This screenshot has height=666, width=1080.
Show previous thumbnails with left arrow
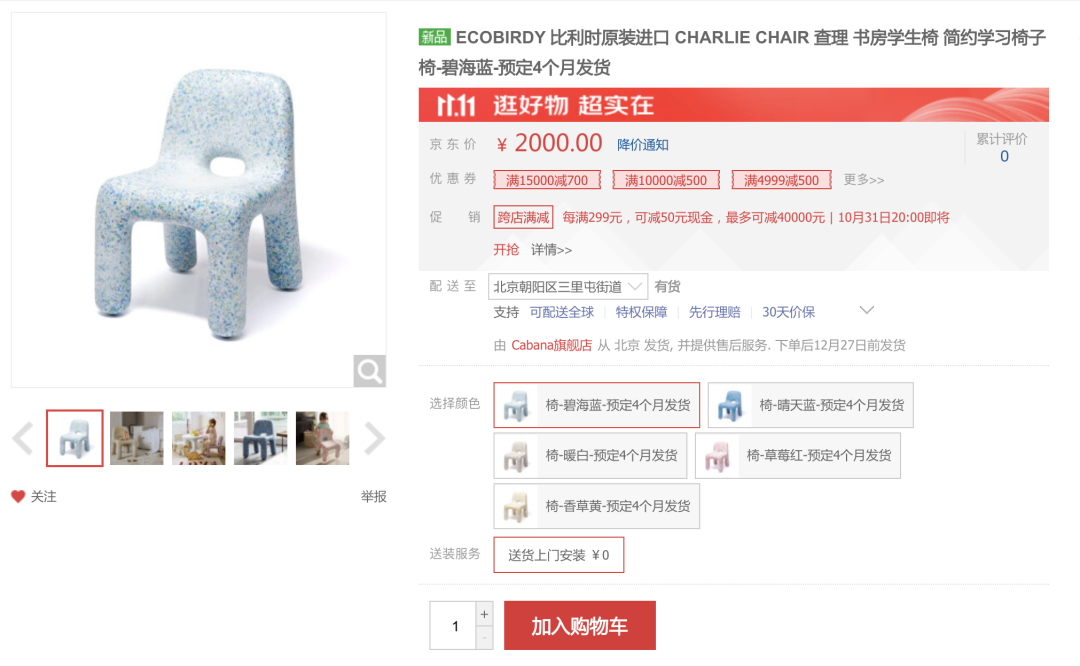23,438
